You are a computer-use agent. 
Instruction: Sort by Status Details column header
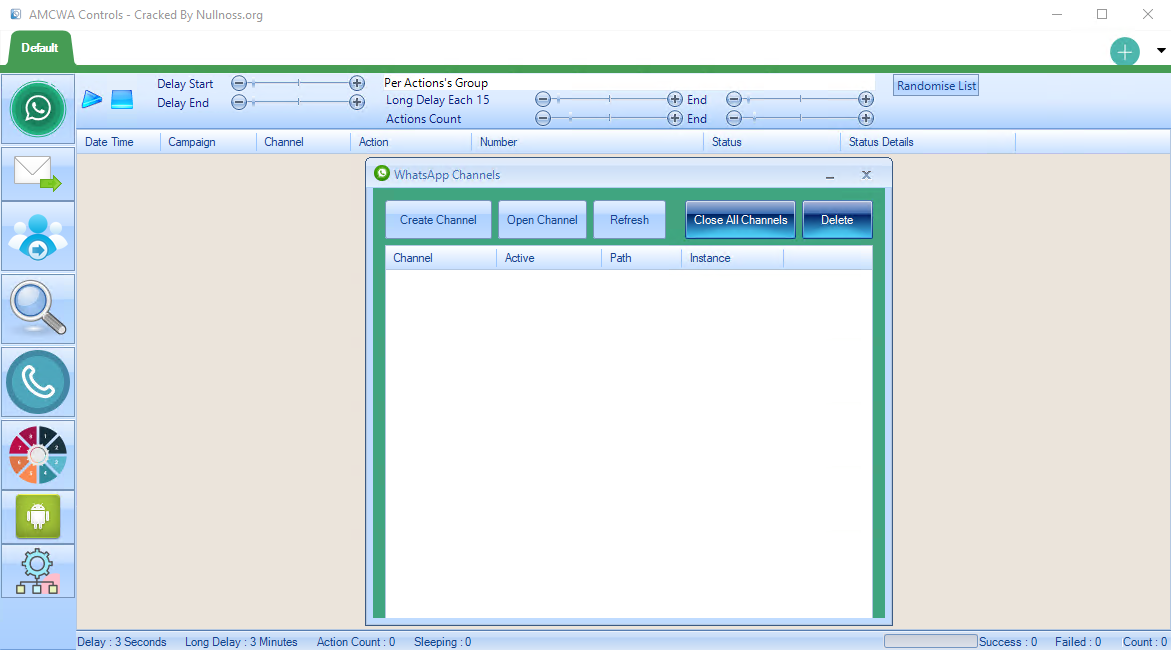(928, 142)
